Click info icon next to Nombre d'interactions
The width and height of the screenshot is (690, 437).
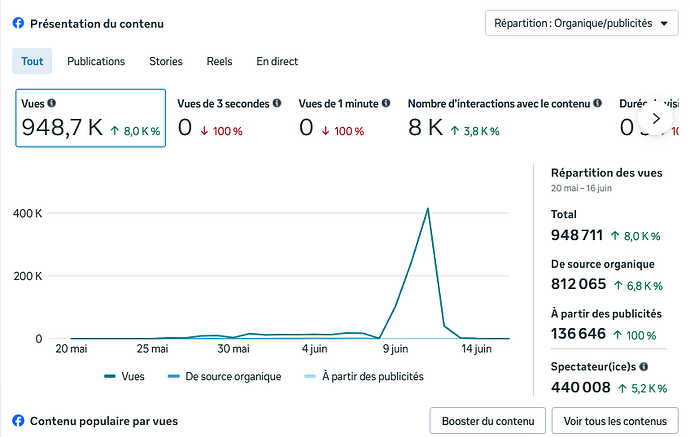tap(597, 103)
